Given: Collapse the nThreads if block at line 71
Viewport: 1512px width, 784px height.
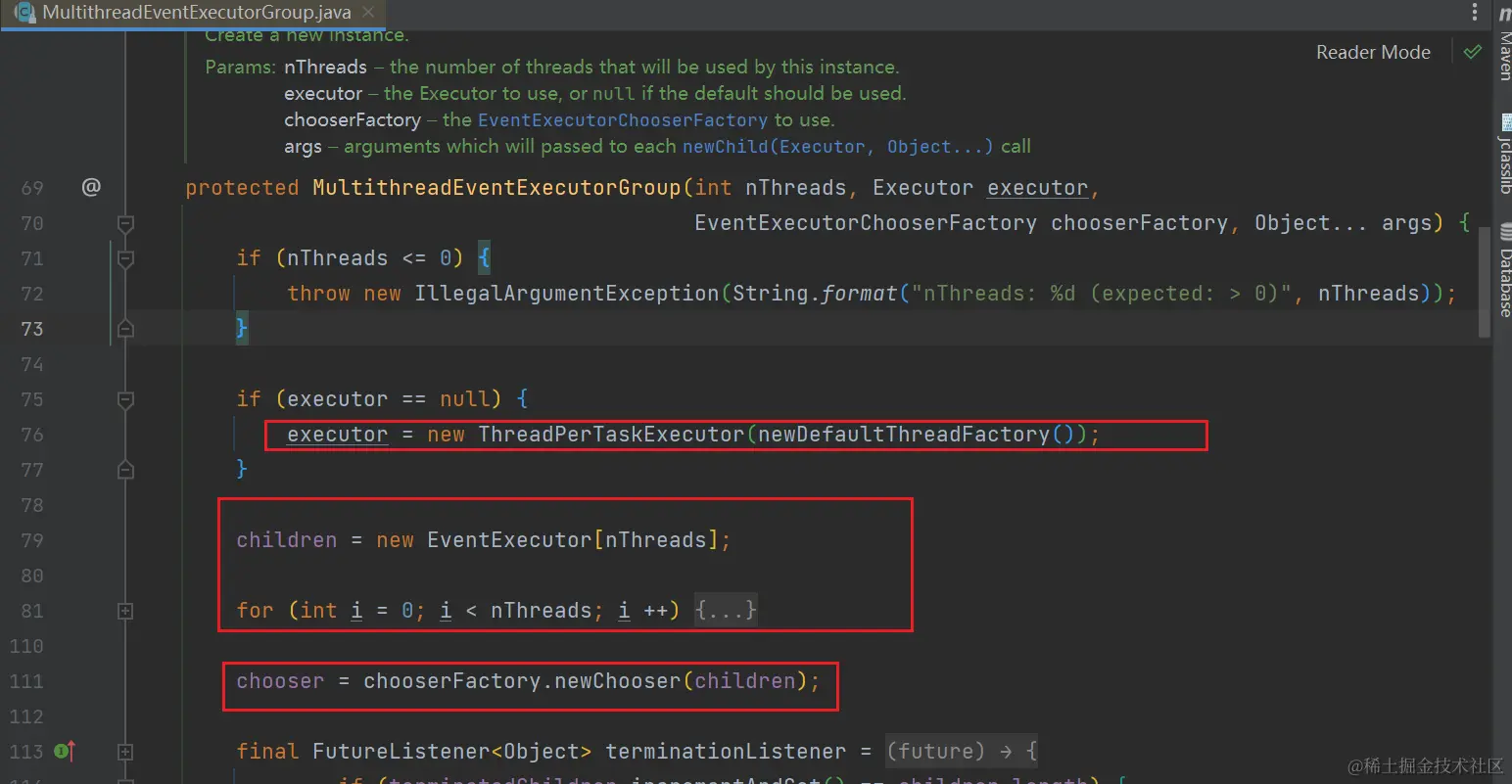Looking at the screenshot, I should pyautogui.click(x=125, y=258).
